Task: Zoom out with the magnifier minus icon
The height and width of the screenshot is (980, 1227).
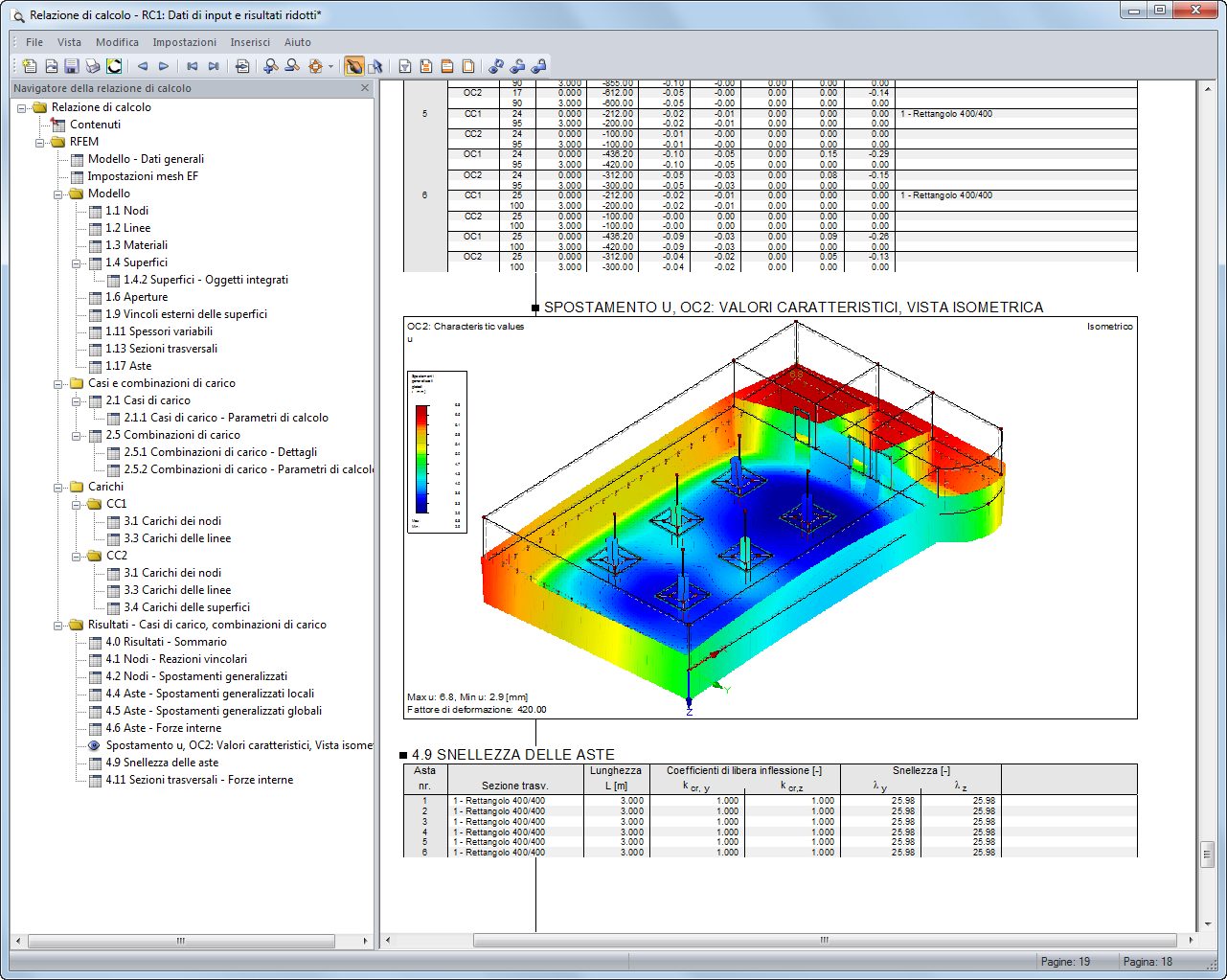Action: tap(292, 66)
